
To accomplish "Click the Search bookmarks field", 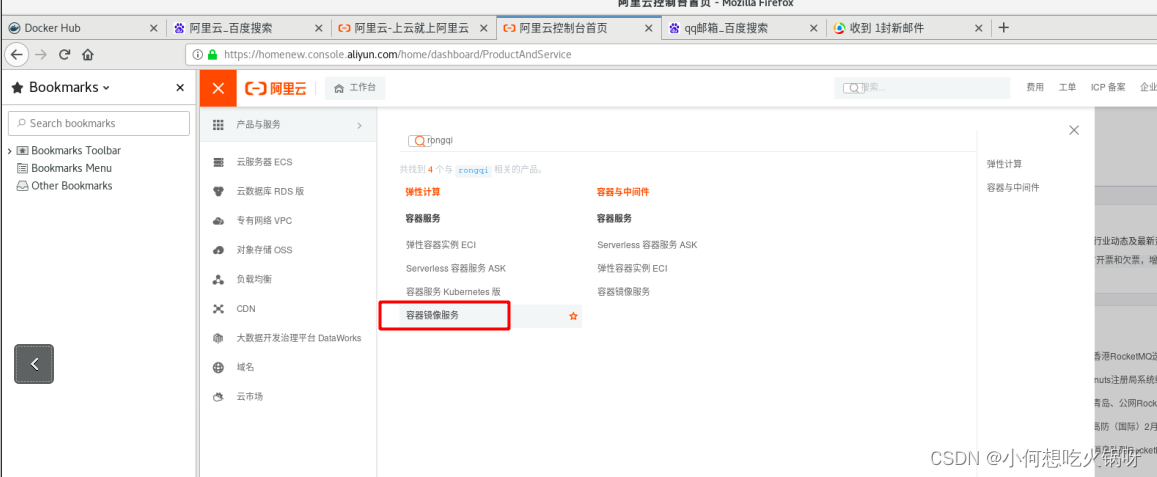I will tap(99, 123).
